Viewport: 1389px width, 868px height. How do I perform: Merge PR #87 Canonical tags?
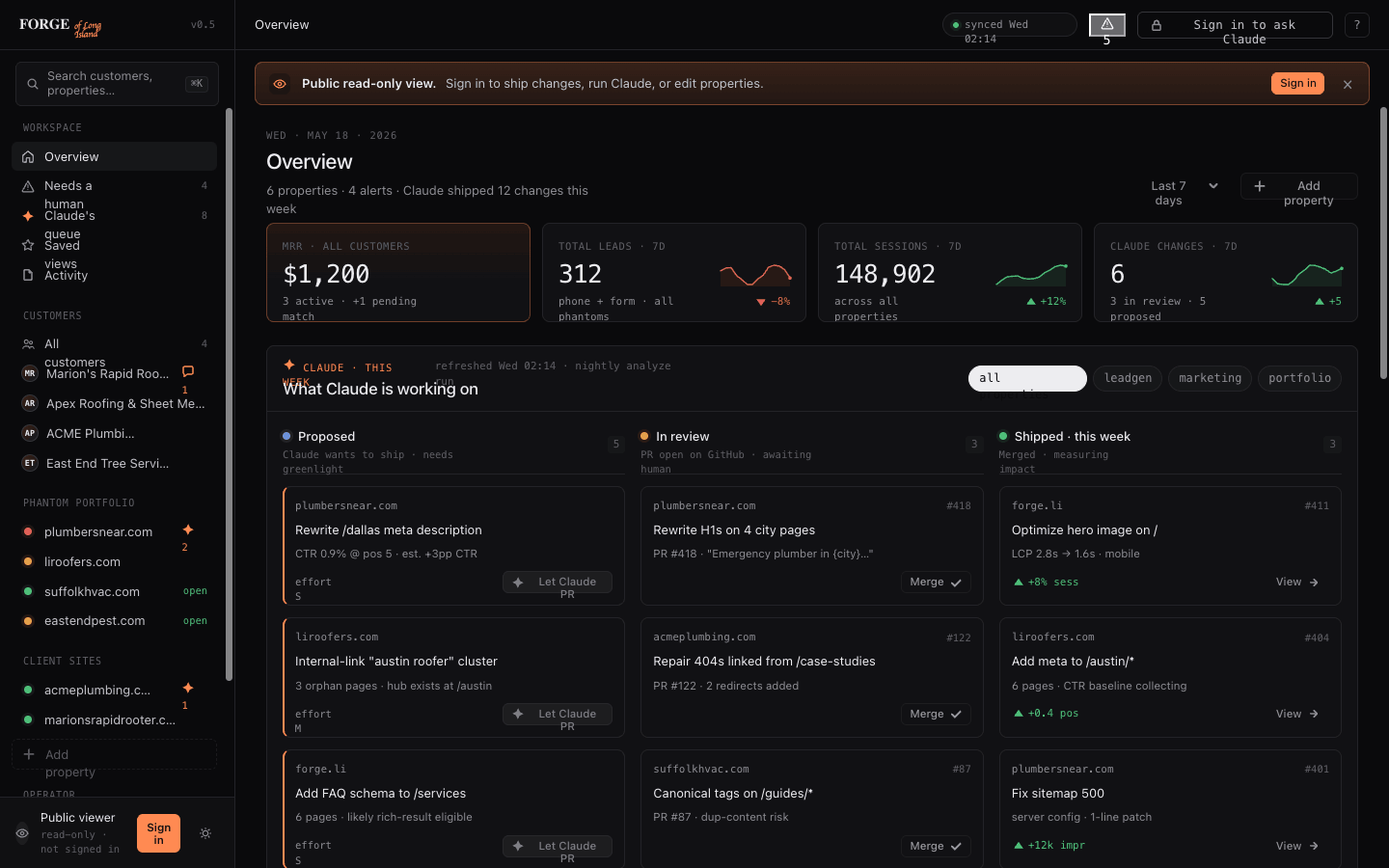[x=936, y=847]
